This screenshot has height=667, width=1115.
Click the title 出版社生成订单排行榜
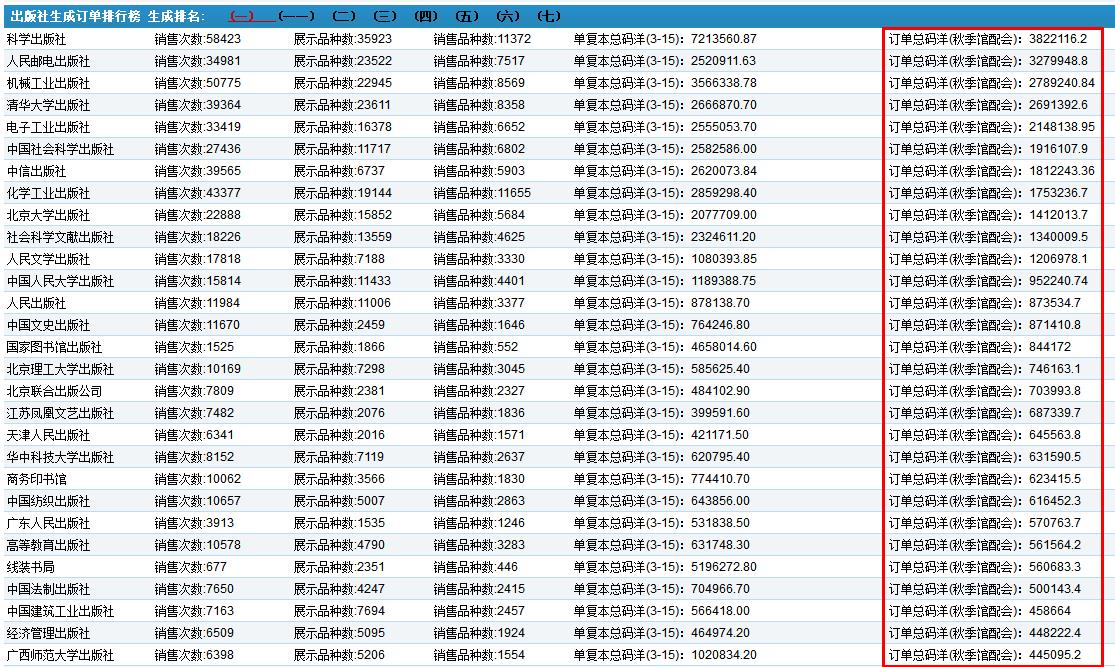click(x=75, y=17)
